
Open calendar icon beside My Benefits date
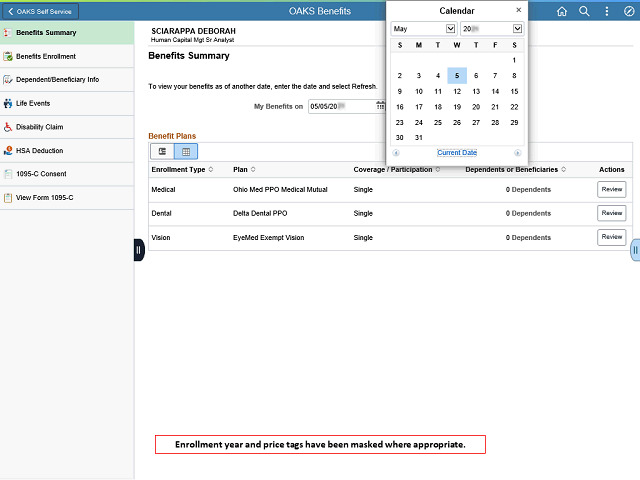click(380, 106)
